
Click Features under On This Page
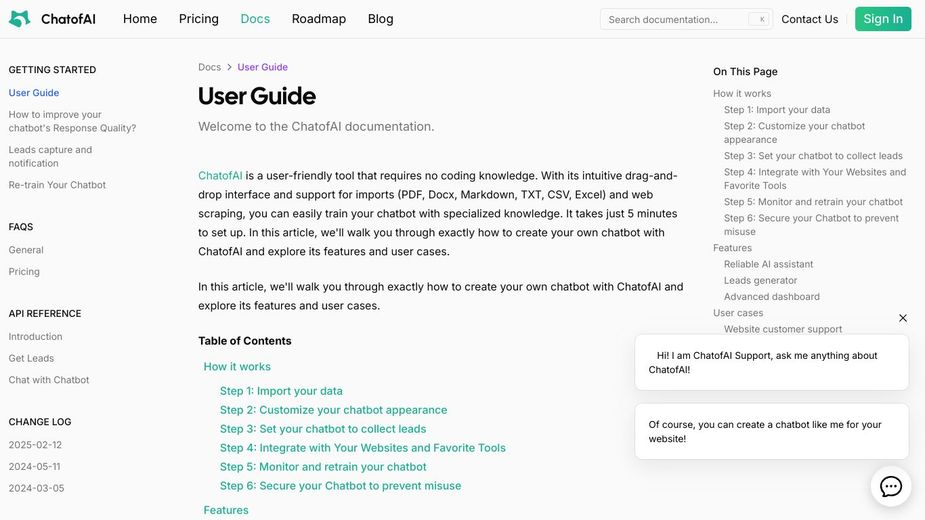click(732, 248)
